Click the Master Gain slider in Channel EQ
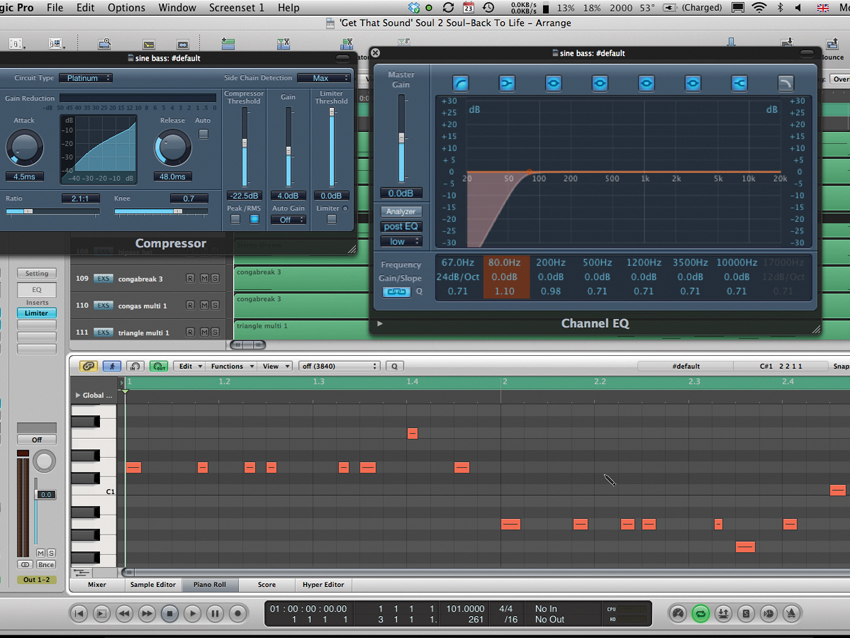This screenshot has width=850, height=638. click(401, 138)
